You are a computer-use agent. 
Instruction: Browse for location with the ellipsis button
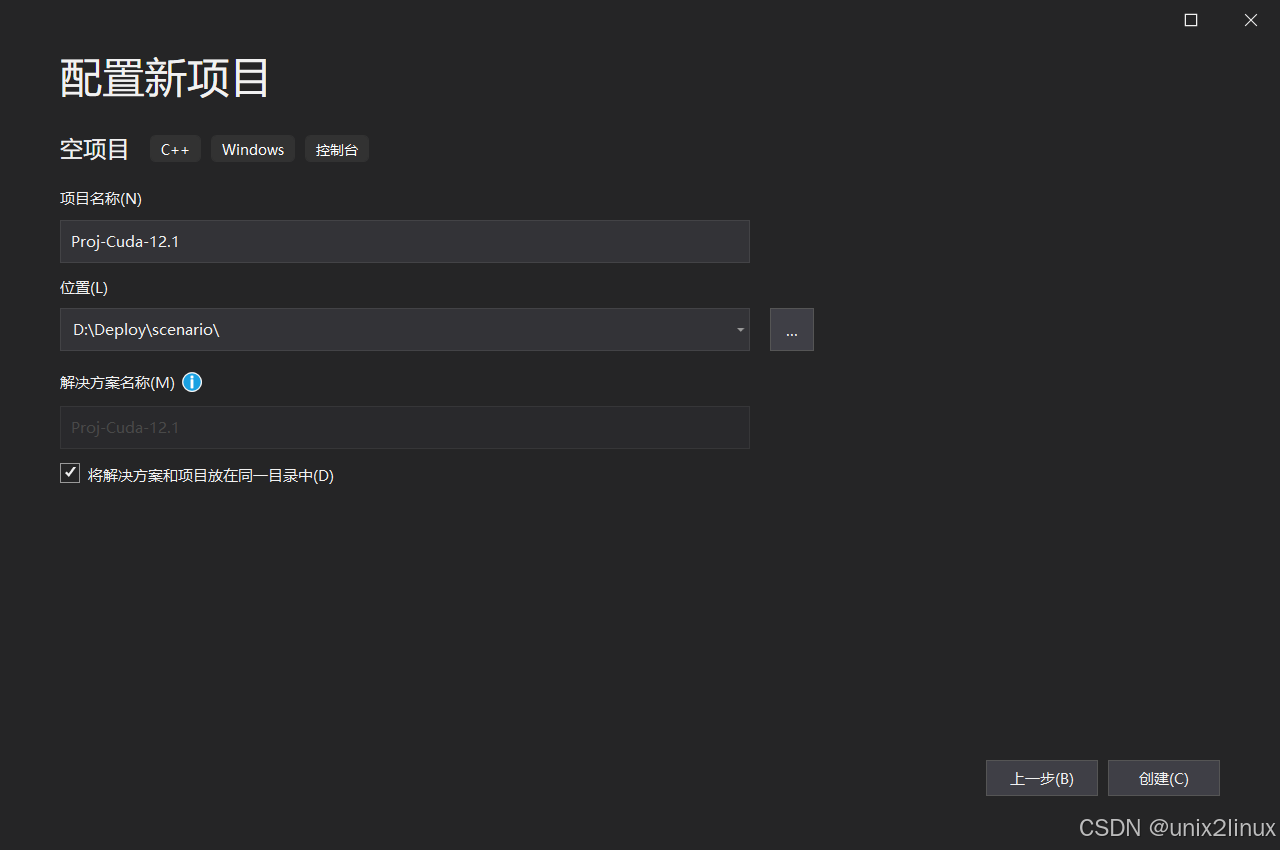(x=792, y=330)
